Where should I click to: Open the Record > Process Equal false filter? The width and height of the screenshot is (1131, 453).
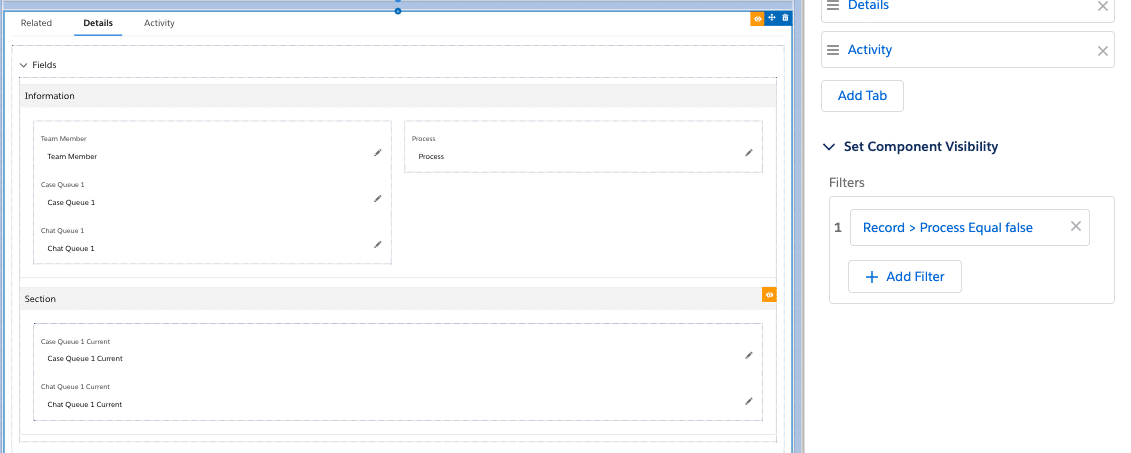tap(948, 228)
